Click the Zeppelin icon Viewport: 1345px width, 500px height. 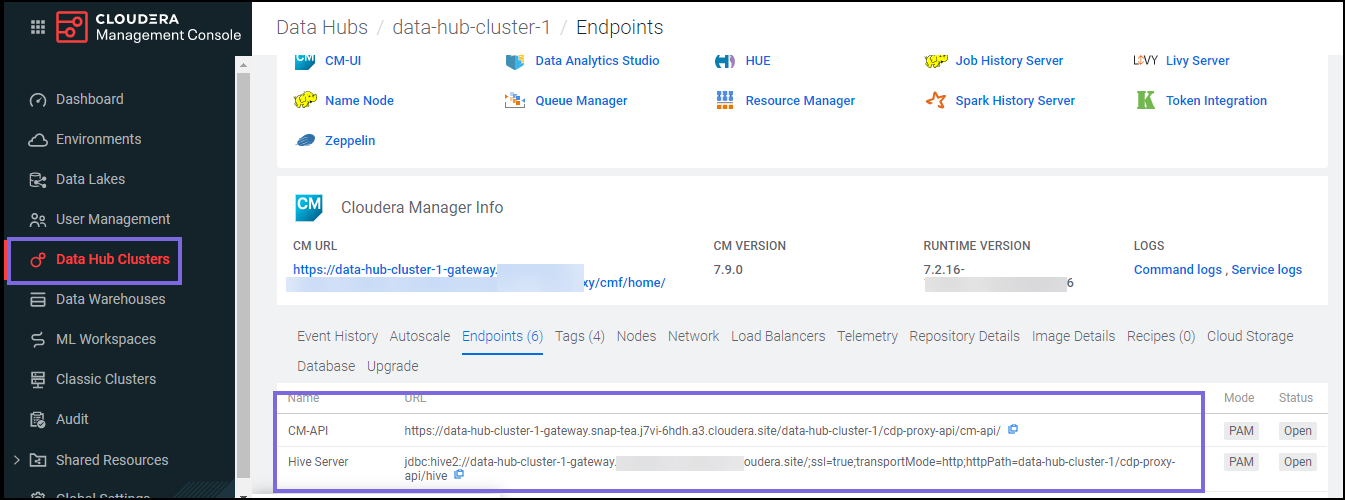(x=305, y=140)
